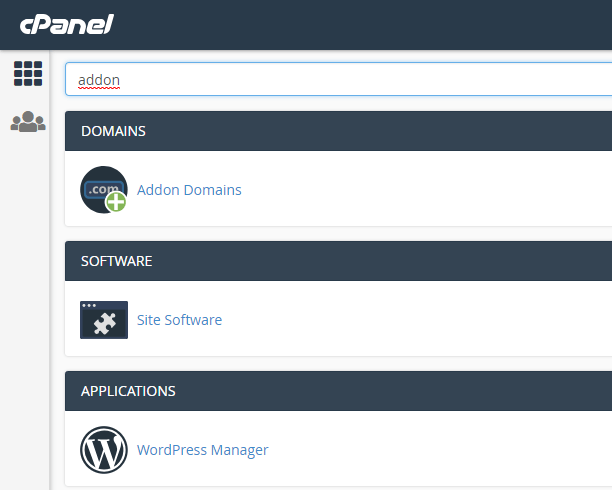Click the green plus badge on Addon Domains
Image resolution: width=612 pixels, height=490 pixels.
click(116, 202)
